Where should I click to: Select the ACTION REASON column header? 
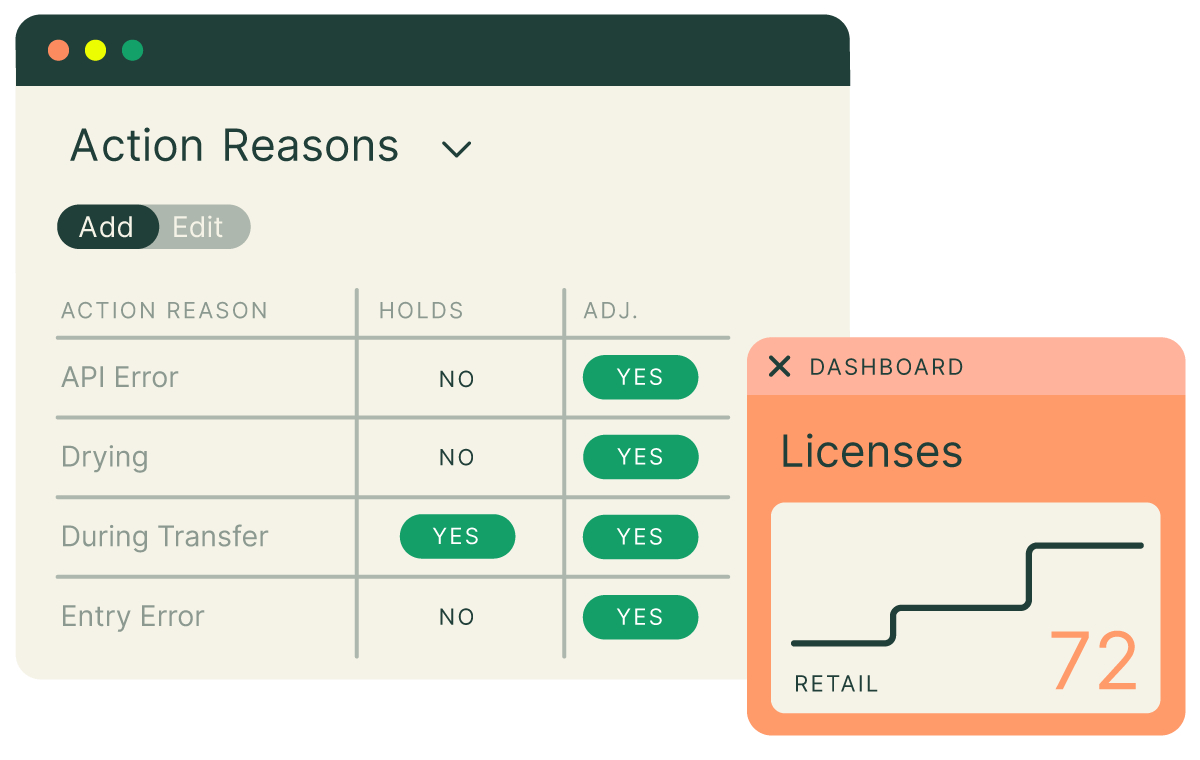point(164,310)
